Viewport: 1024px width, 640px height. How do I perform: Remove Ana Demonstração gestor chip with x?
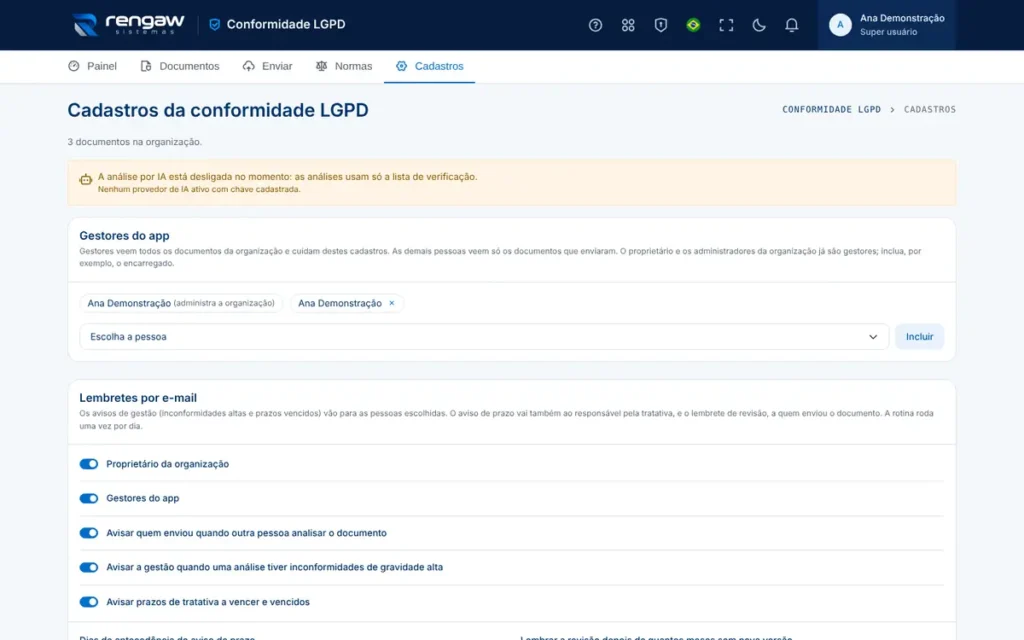(x=392, y=303)
